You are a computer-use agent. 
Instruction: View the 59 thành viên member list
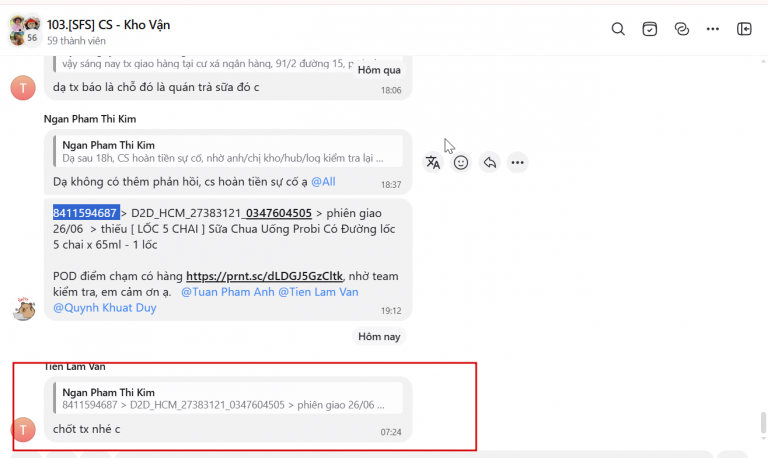click(76, 41)
